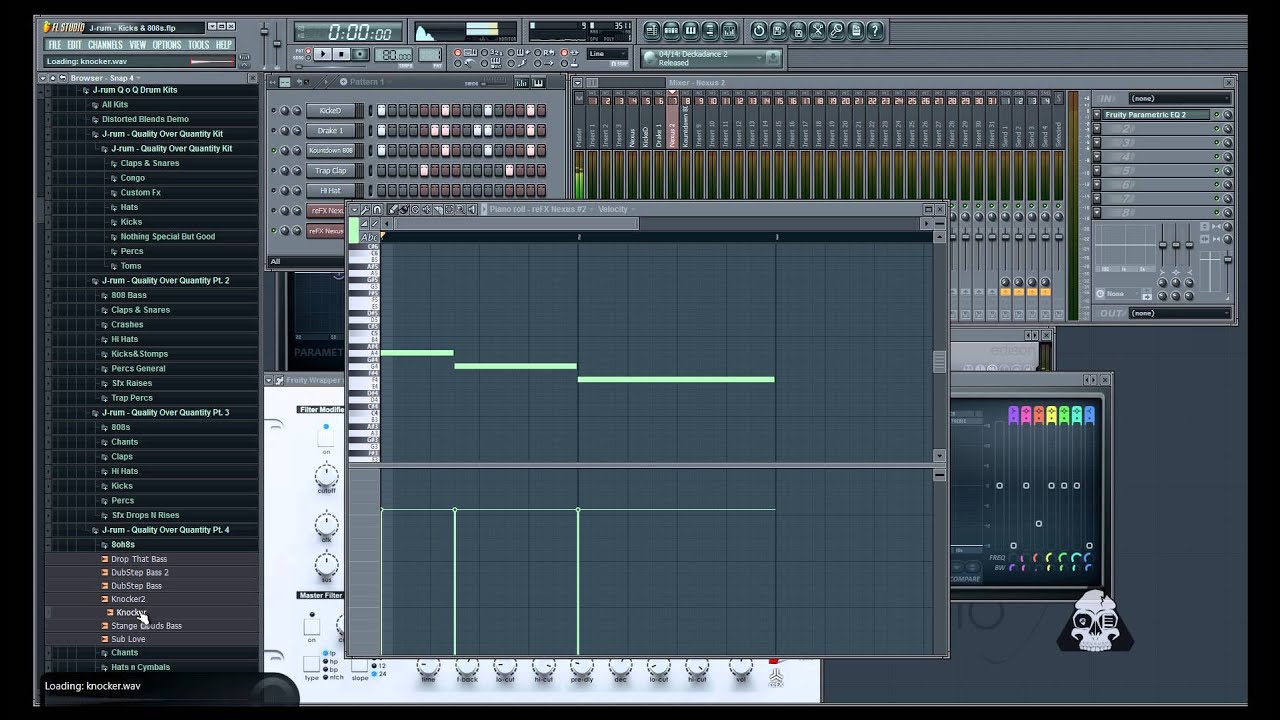This screenshot has width=1280, height=720.
Task: Toggle the piano roll snap magnet icon
Action: coord(377,209)
